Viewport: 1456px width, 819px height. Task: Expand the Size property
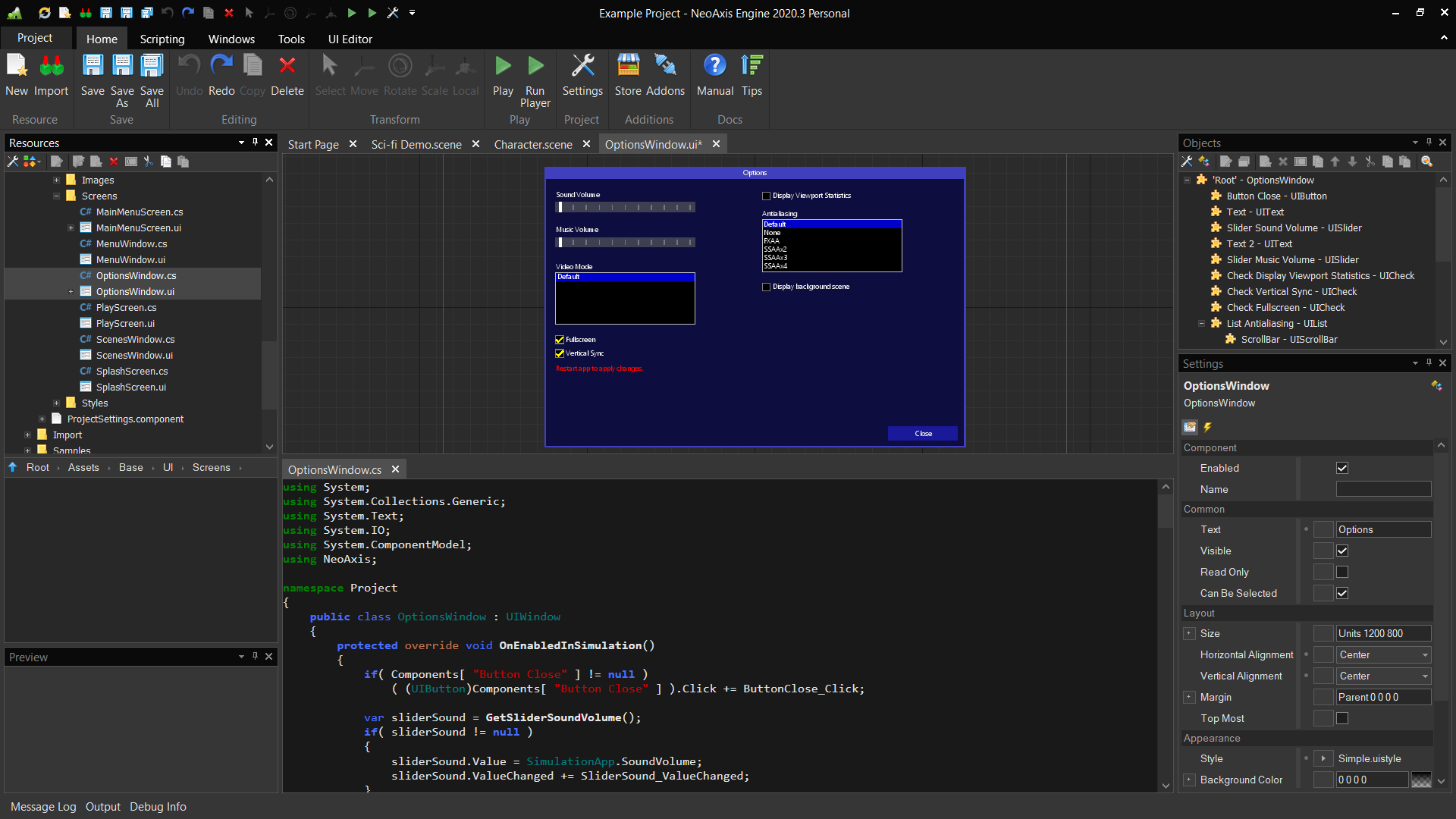tap(1189, 634)
